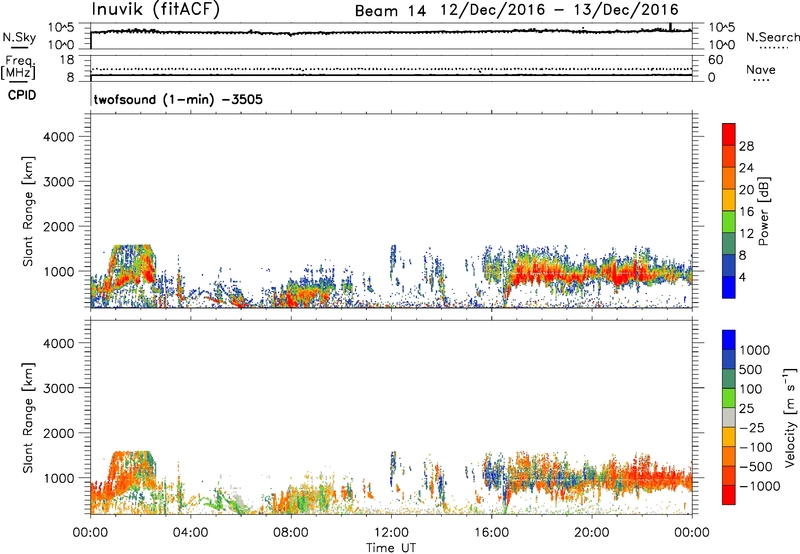Click the '20:00' time axis tick label

pyautogui.click(x=592, y=533)
